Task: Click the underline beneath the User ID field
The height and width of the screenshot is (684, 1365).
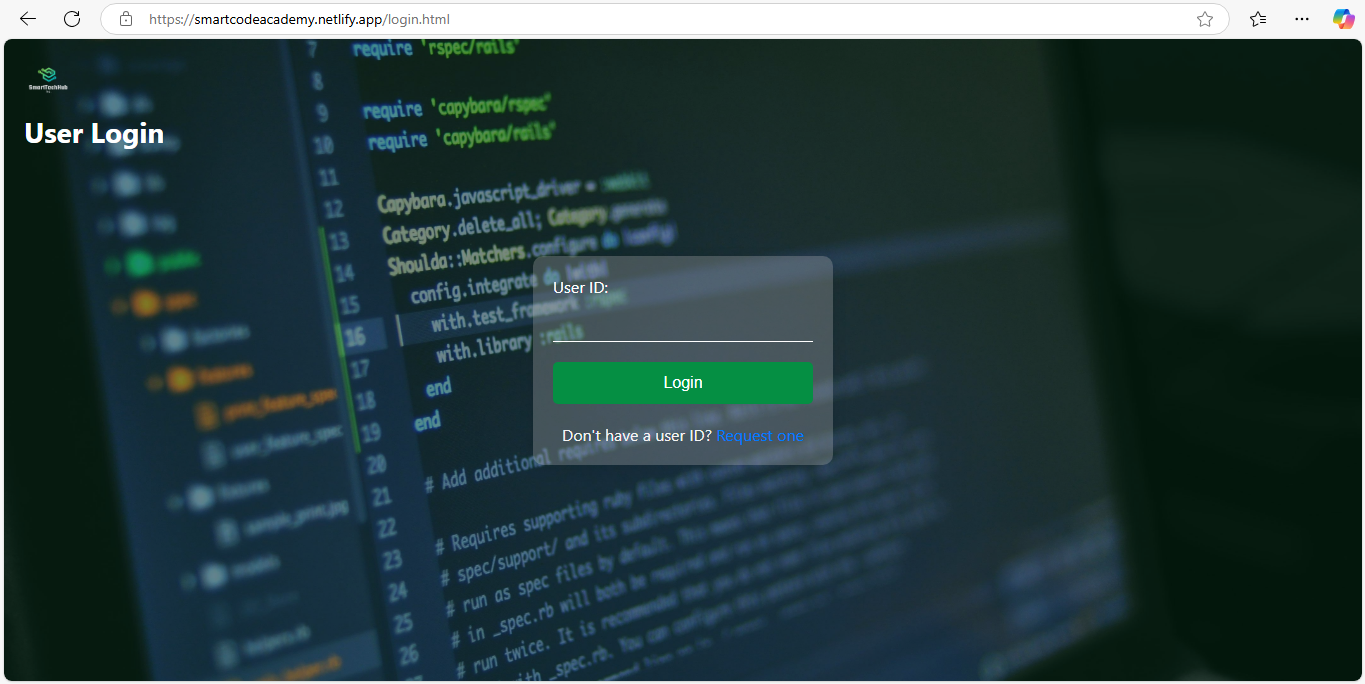Action: coord(682,341)
